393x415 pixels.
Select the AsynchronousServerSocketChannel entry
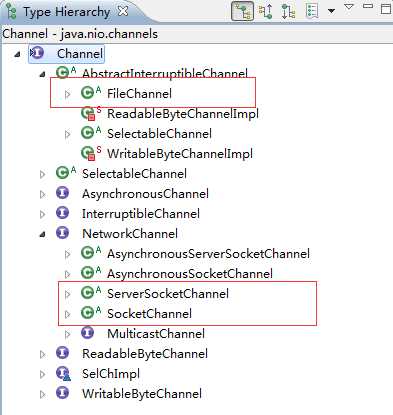(208, 254)
